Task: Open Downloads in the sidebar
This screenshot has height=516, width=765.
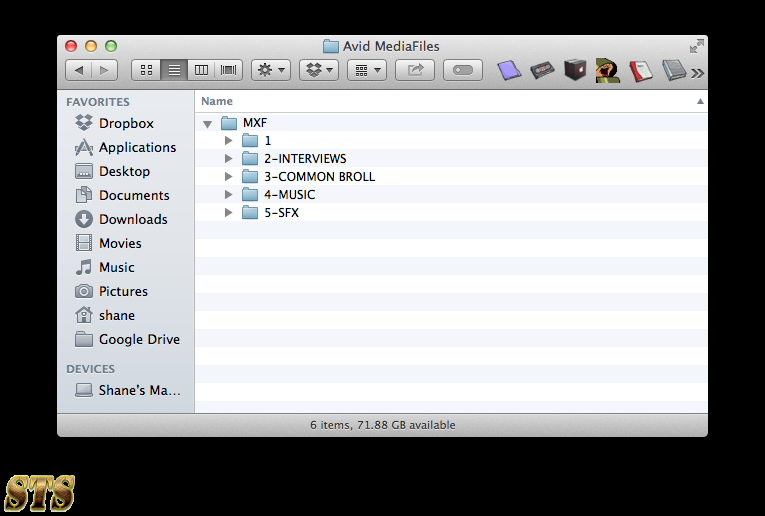Action: (x=126, y=219)
